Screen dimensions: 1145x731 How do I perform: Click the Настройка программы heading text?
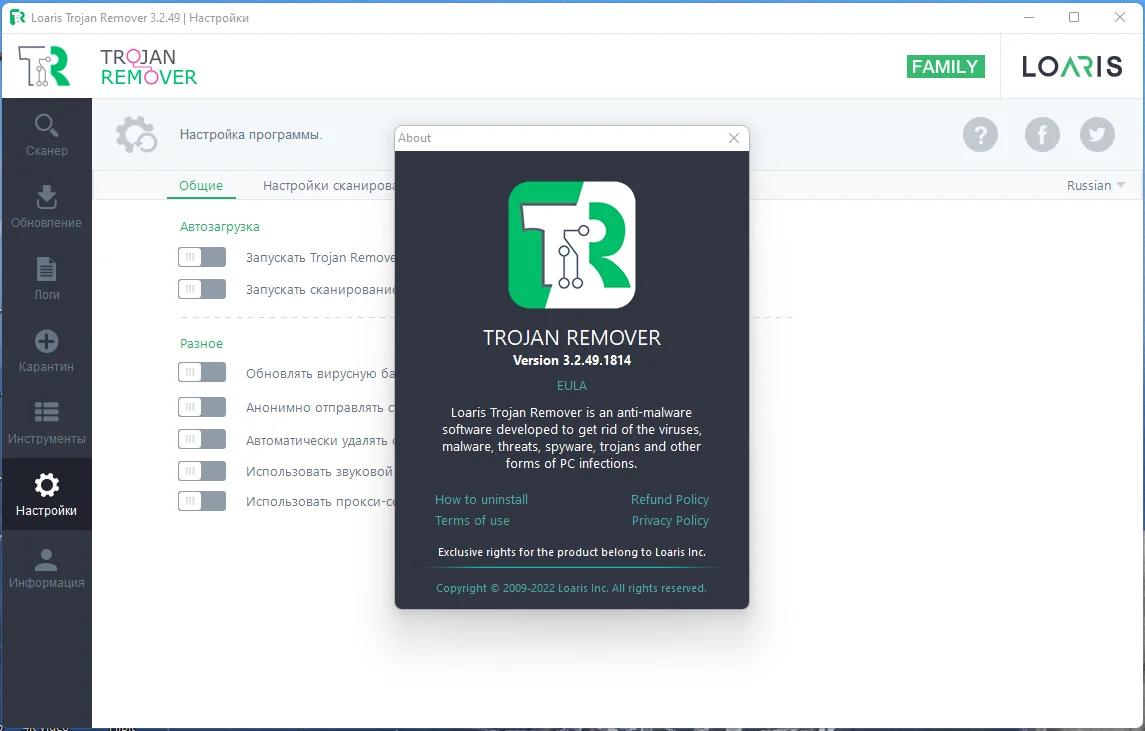(250, 134)
